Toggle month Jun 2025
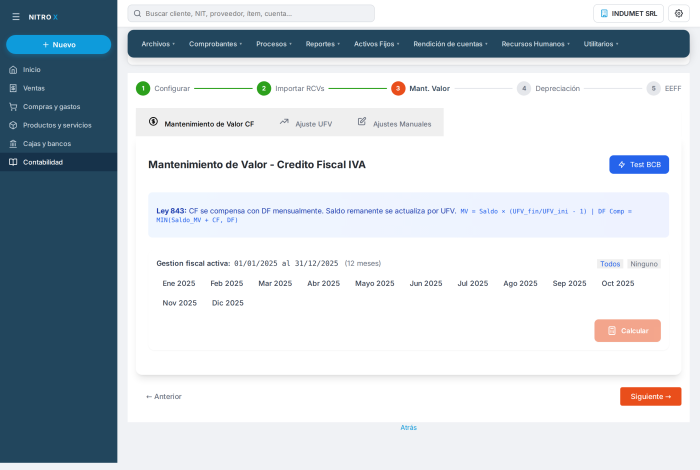The image size is (700, 470). click(426, 283)
